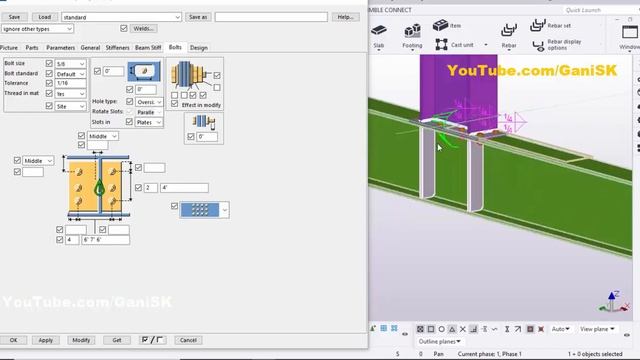Toggle the checkbox beside bolt pattern dropdown
640x360 pixels.
(175, 206)
